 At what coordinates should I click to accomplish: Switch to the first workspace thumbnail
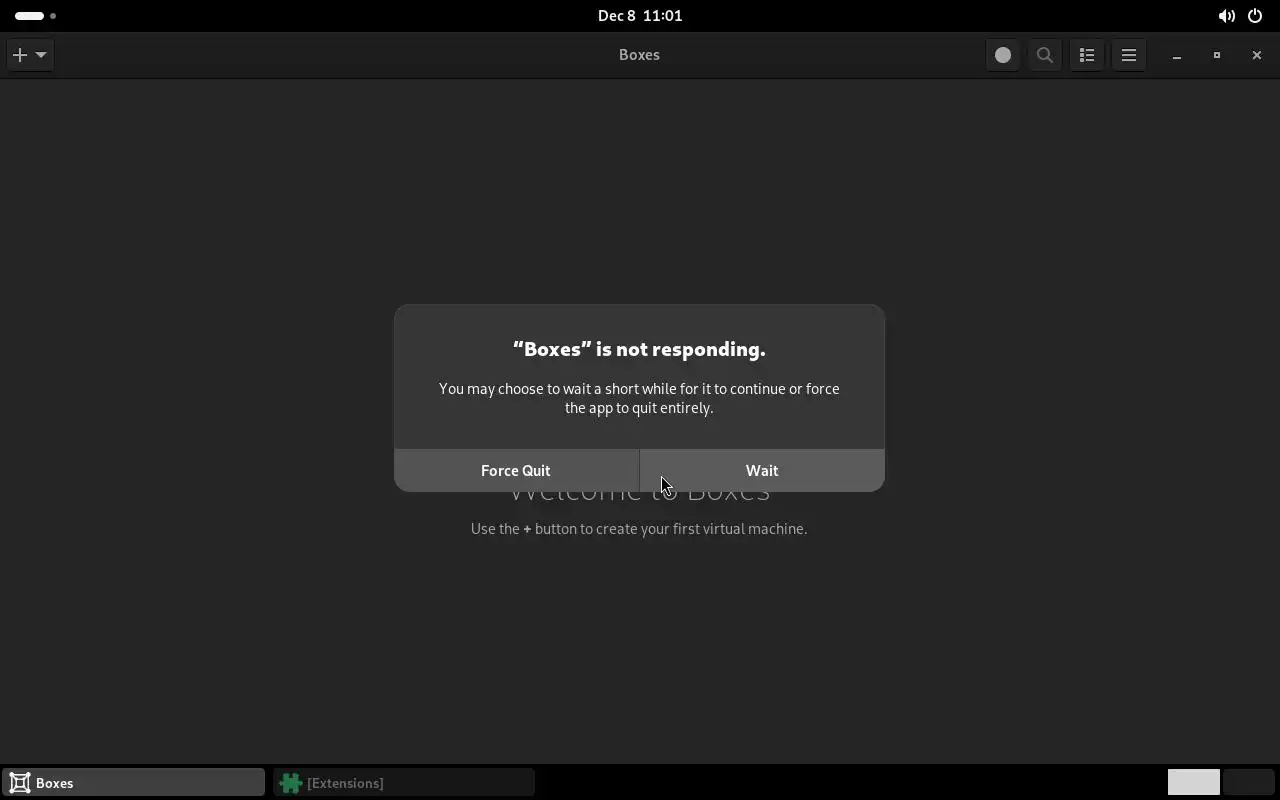[x=1194, y=782]
